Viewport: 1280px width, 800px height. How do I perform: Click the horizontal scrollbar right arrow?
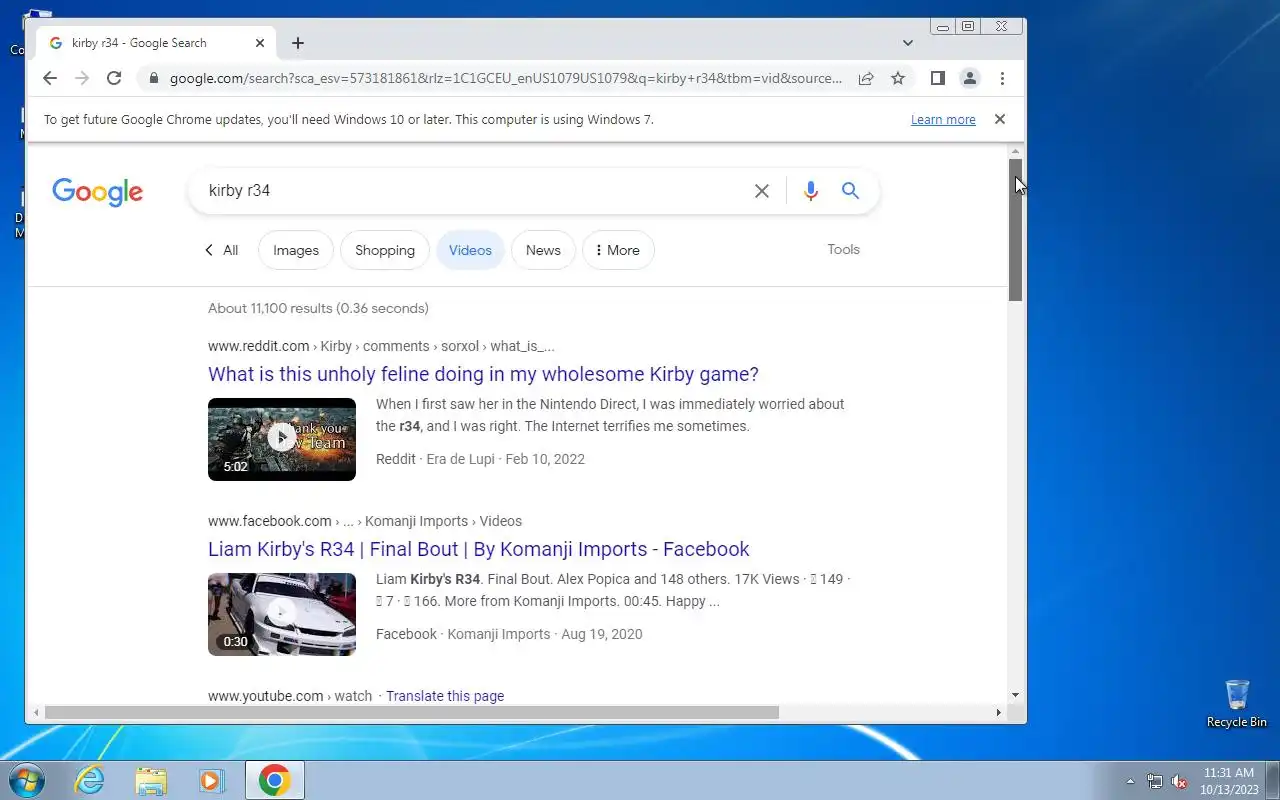(x=998, y=712)
